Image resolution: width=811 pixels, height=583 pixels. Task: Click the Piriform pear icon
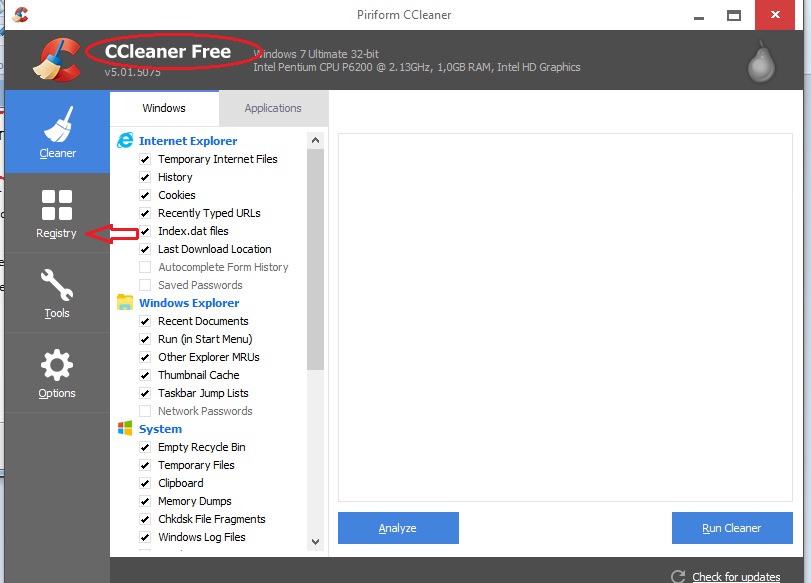tap(761, 62)
